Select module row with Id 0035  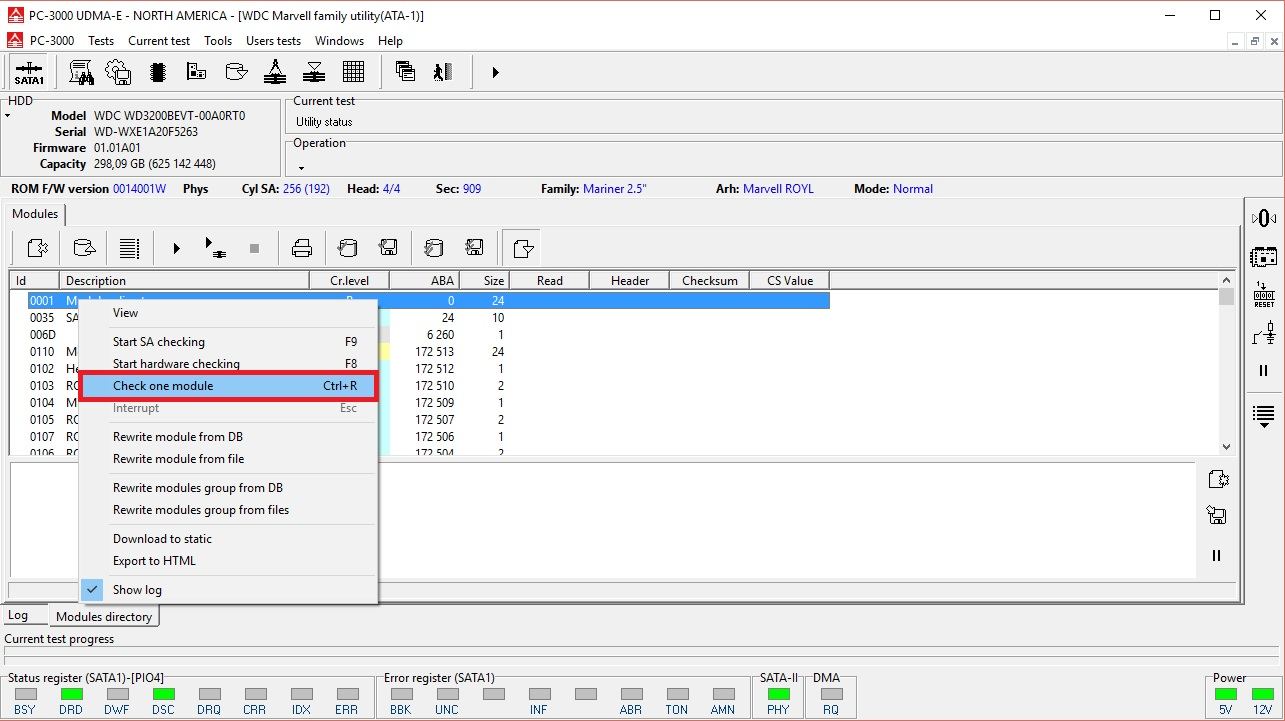click(420, 318)
